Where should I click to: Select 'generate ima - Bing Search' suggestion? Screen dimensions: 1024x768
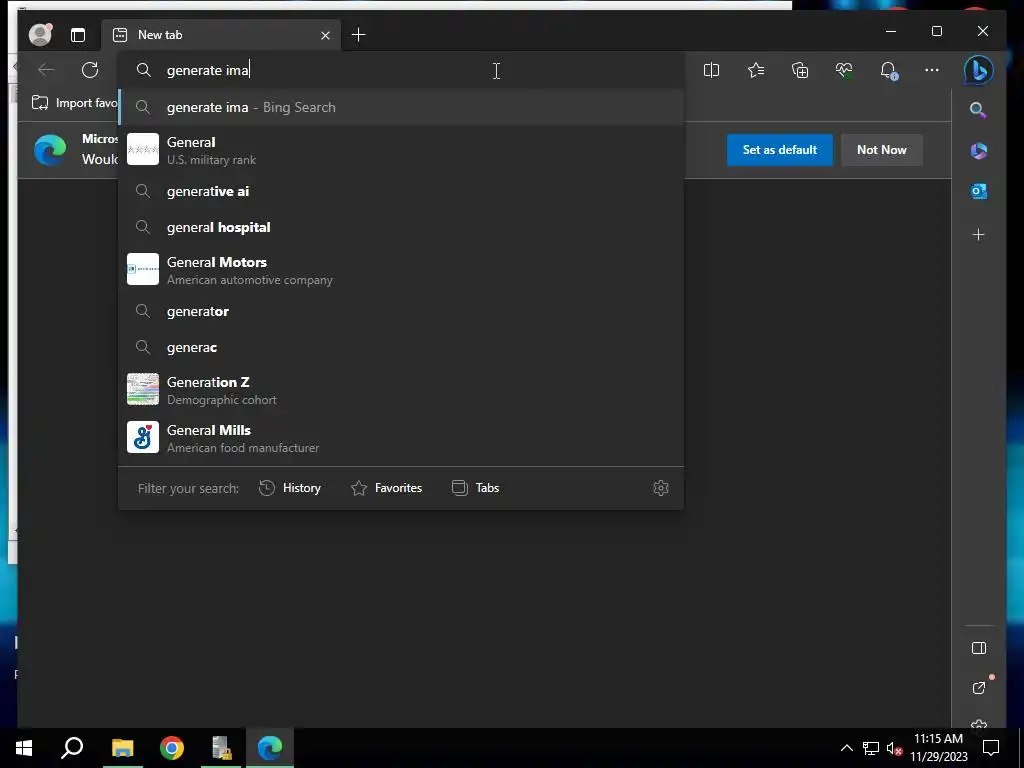(401, 107)
